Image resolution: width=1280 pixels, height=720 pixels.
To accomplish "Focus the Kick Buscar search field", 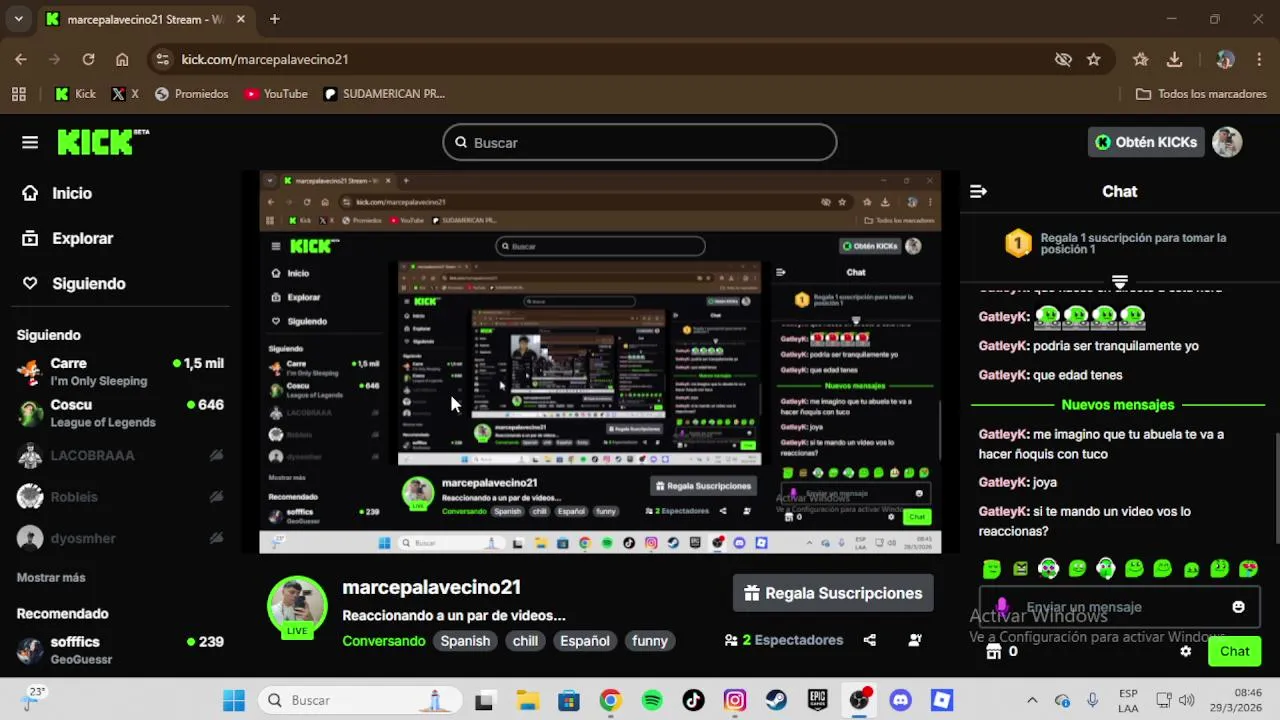I will point(640,142).
